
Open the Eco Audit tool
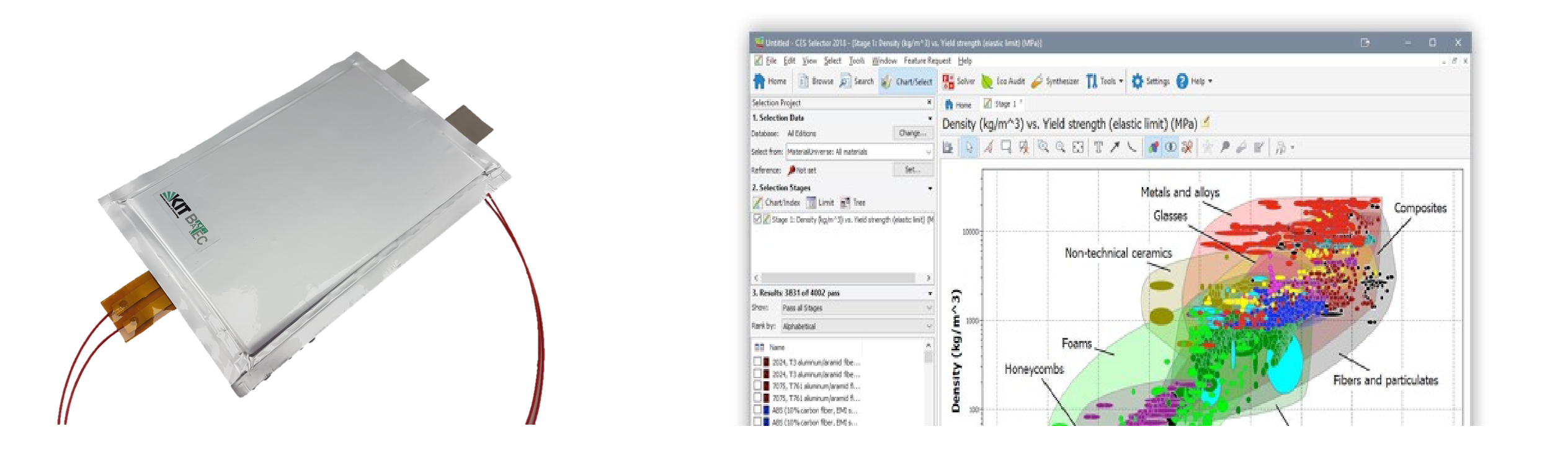(x=1003, y=81)
